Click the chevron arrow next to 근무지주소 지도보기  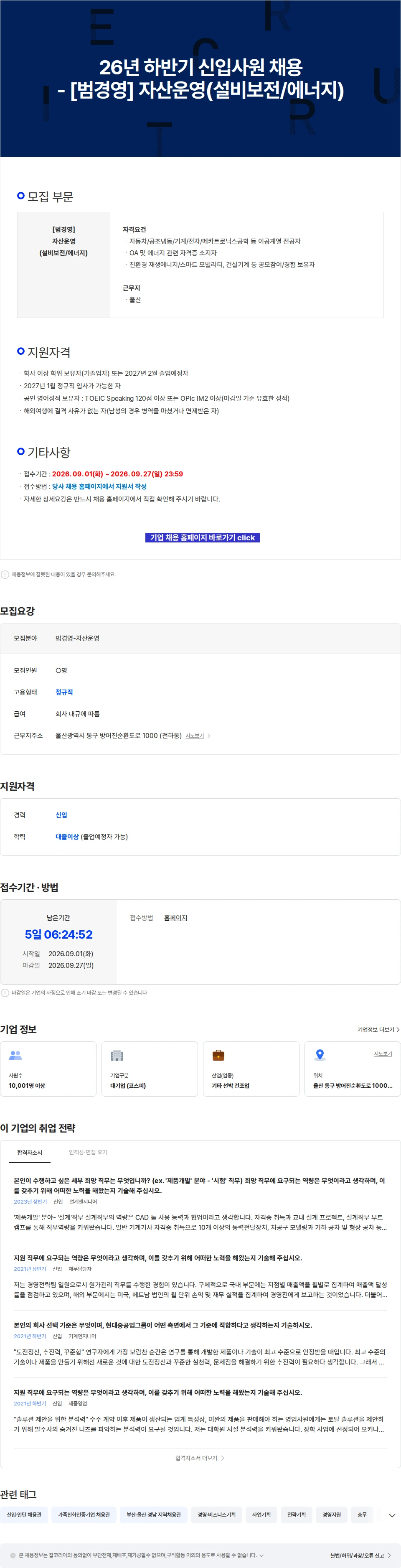coord(209,735)
